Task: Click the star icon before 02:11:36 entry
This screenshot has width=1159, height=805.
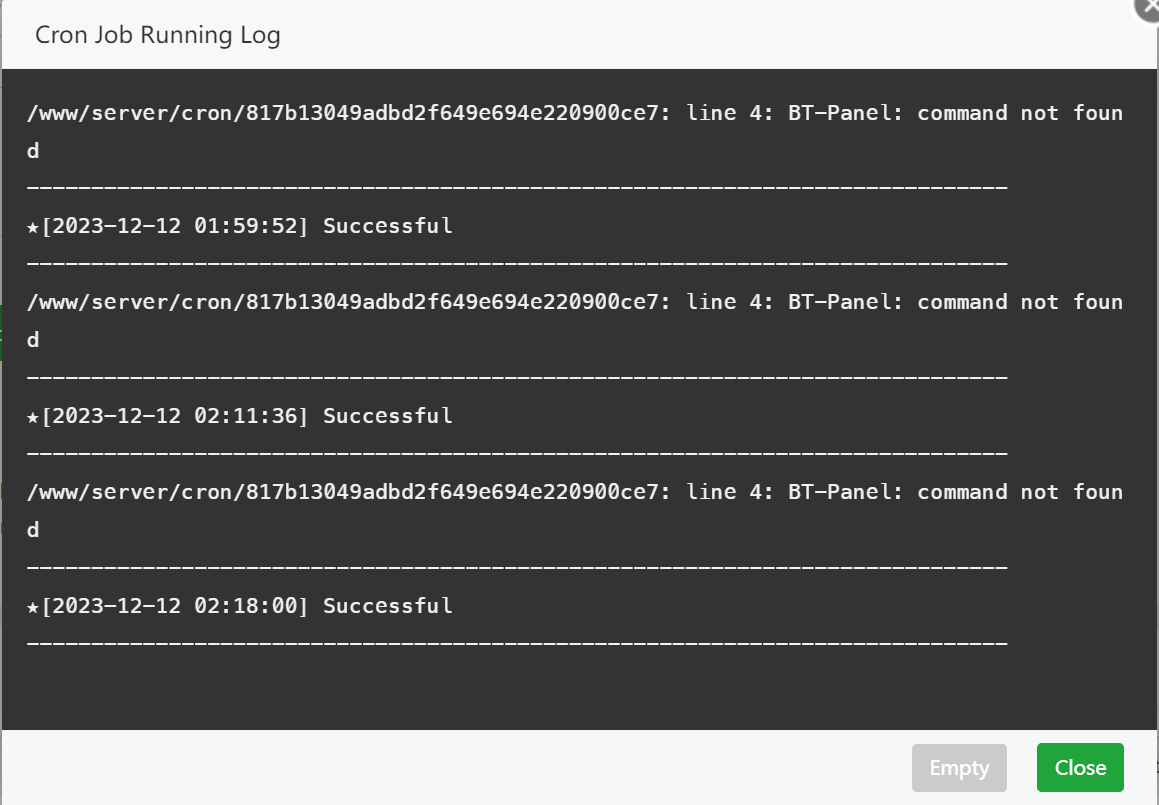Action: [33, 417]
